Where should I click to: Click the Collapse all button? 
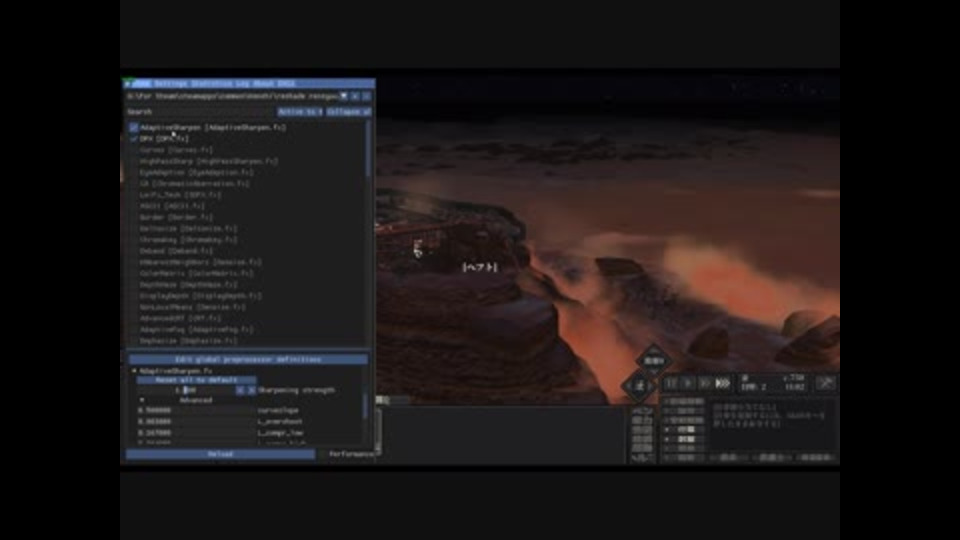348,112
